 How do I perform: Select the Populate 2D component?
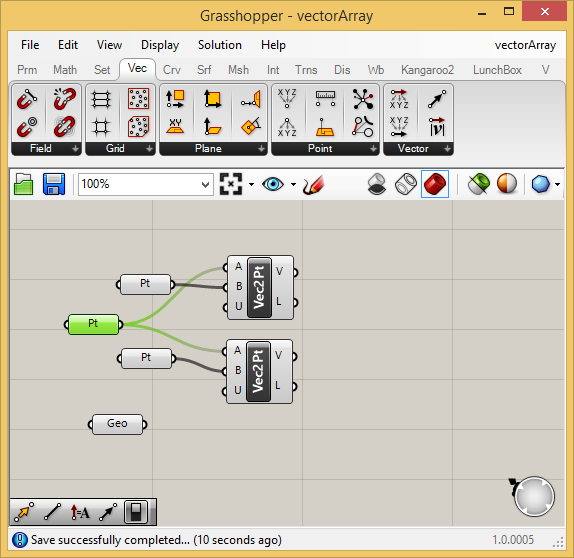coord(138,98)
